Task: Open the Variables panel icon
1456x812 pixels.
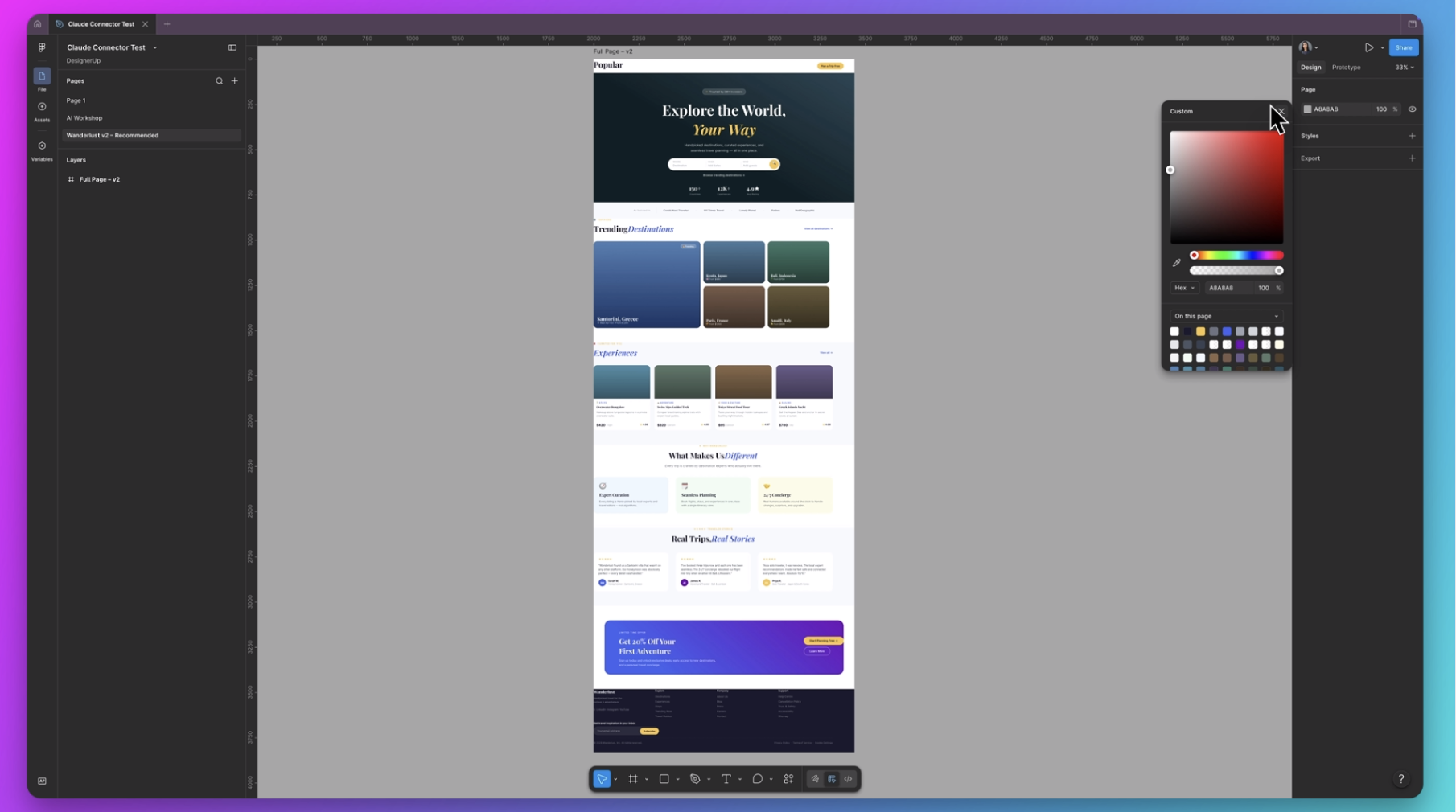Action: tap(42, 150)
